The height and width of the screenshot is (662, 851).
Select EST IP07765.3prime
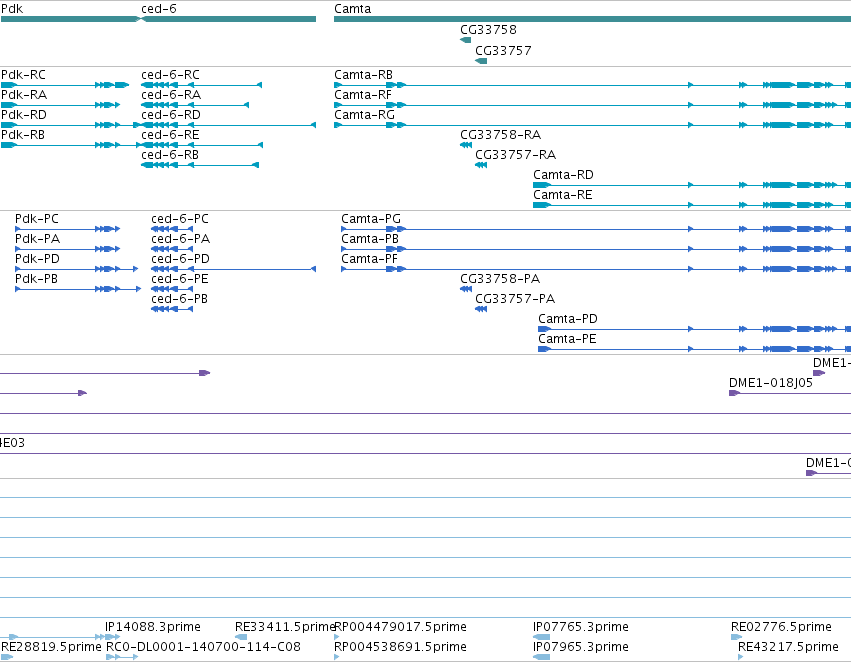coord(581,627)
